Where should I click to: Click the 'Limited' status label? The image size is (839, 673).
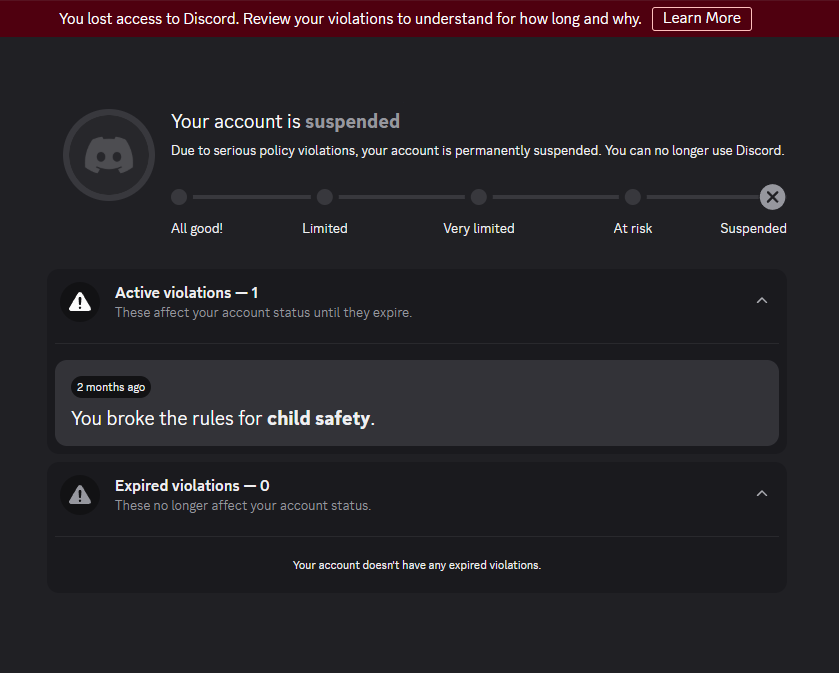click(325, 228)
